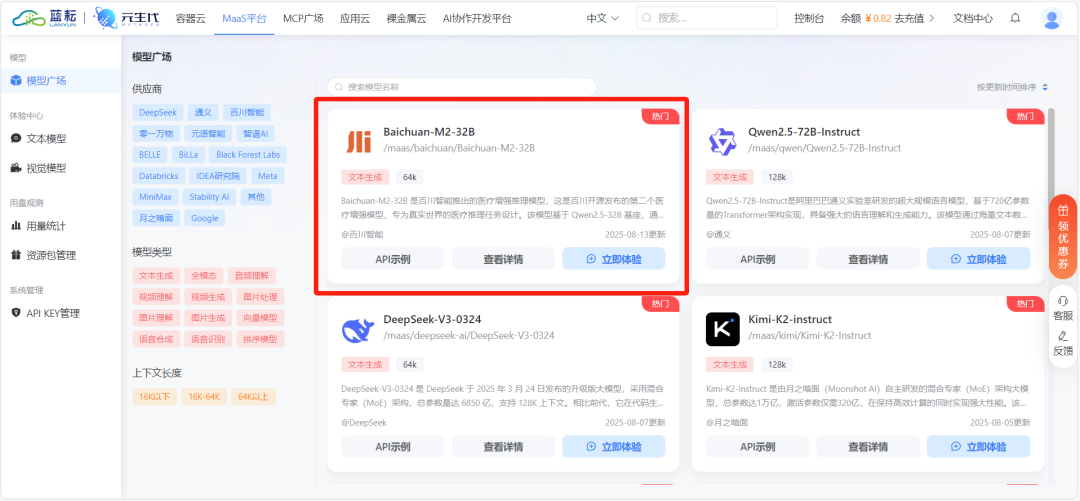Switch to the MaaS平台 tab
1080x501 pixels.
[245, 19]
